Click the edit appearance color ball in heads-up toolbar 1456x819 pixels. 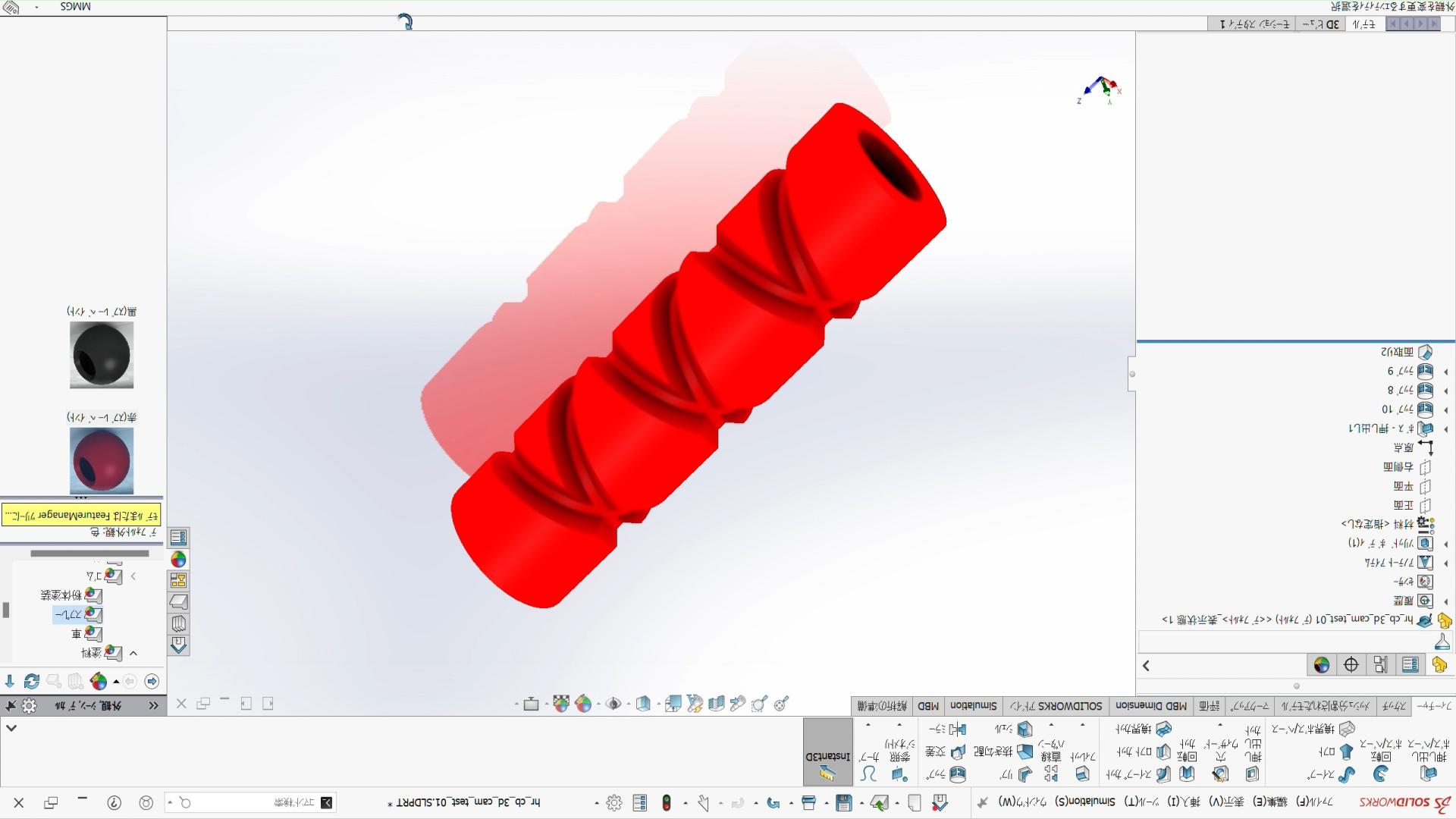[x=583, y=704]
